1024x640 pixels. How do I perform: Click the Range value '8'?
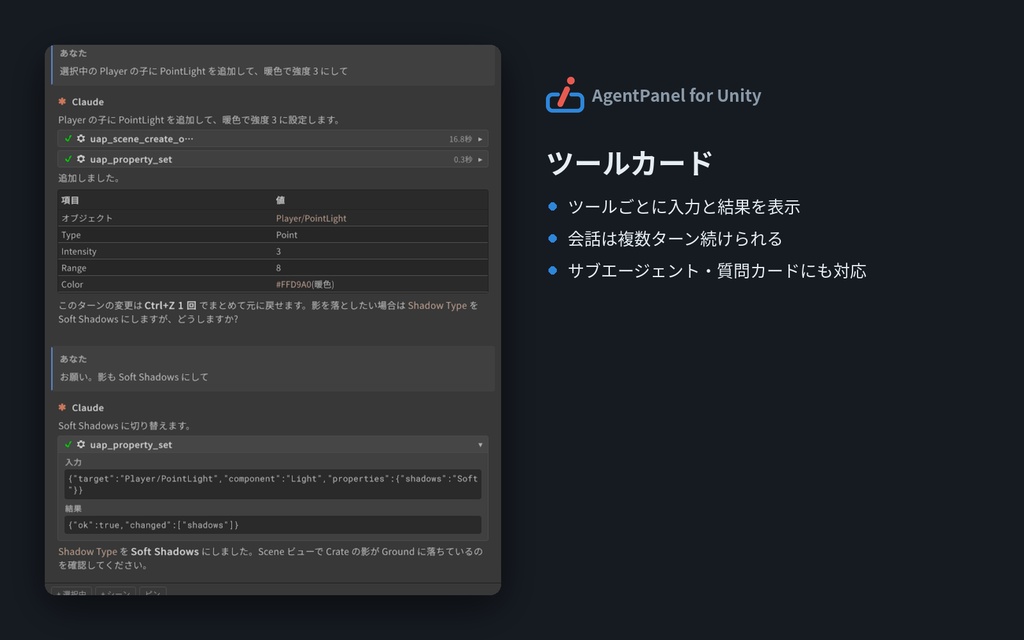pyautogui.click(x=278, y=268)
